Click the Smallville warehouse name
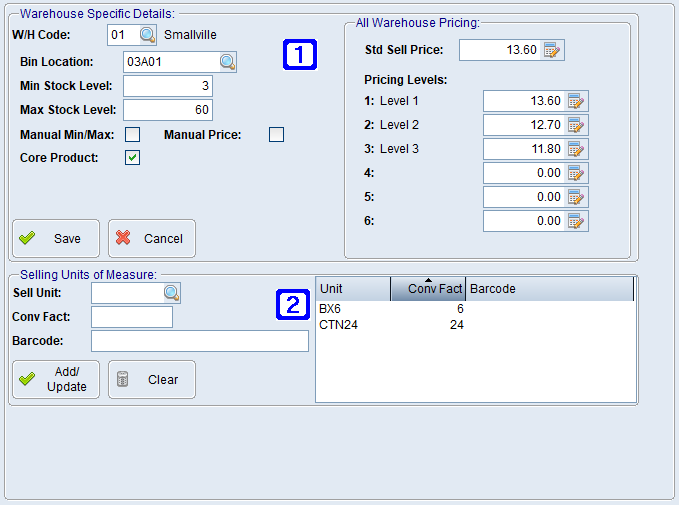This screenshot has height=505, width=679. pos(190,35)
